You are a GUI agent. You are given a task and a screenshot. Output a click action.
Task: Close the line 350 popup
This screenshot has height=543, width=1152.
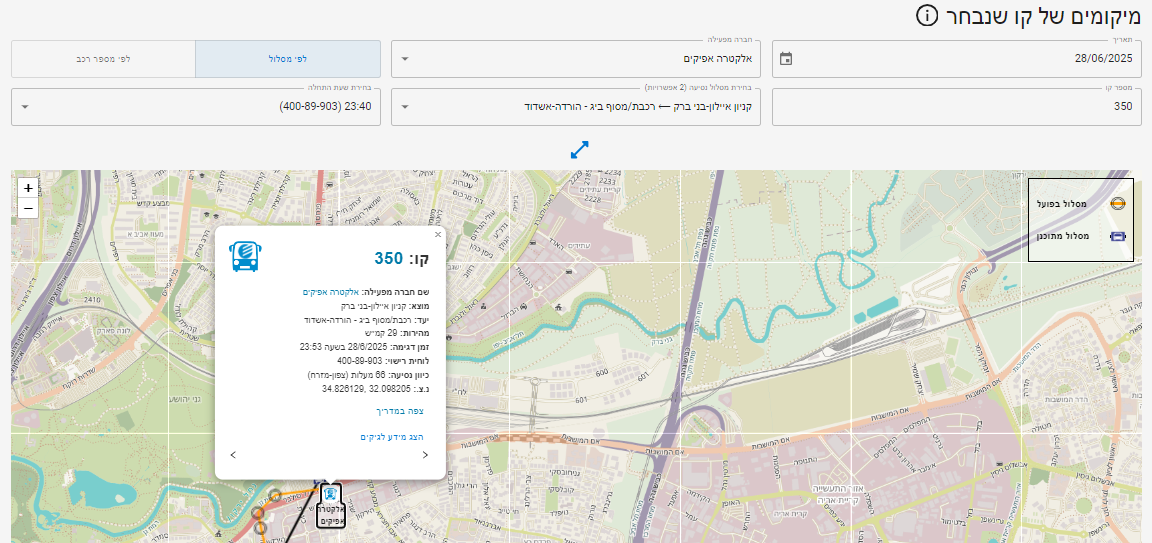pyautogui.click(x=438, y=234)
